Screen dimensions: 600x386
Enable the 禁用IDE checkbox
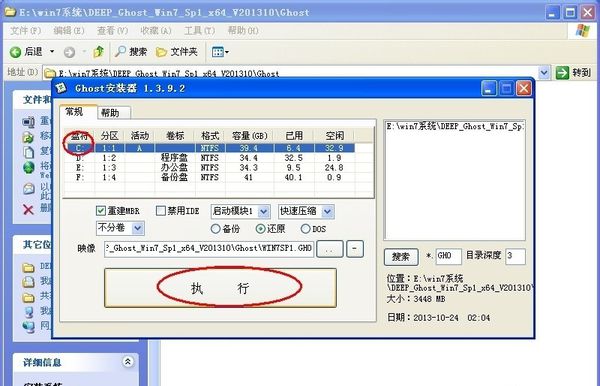click(x=161, y=211)
